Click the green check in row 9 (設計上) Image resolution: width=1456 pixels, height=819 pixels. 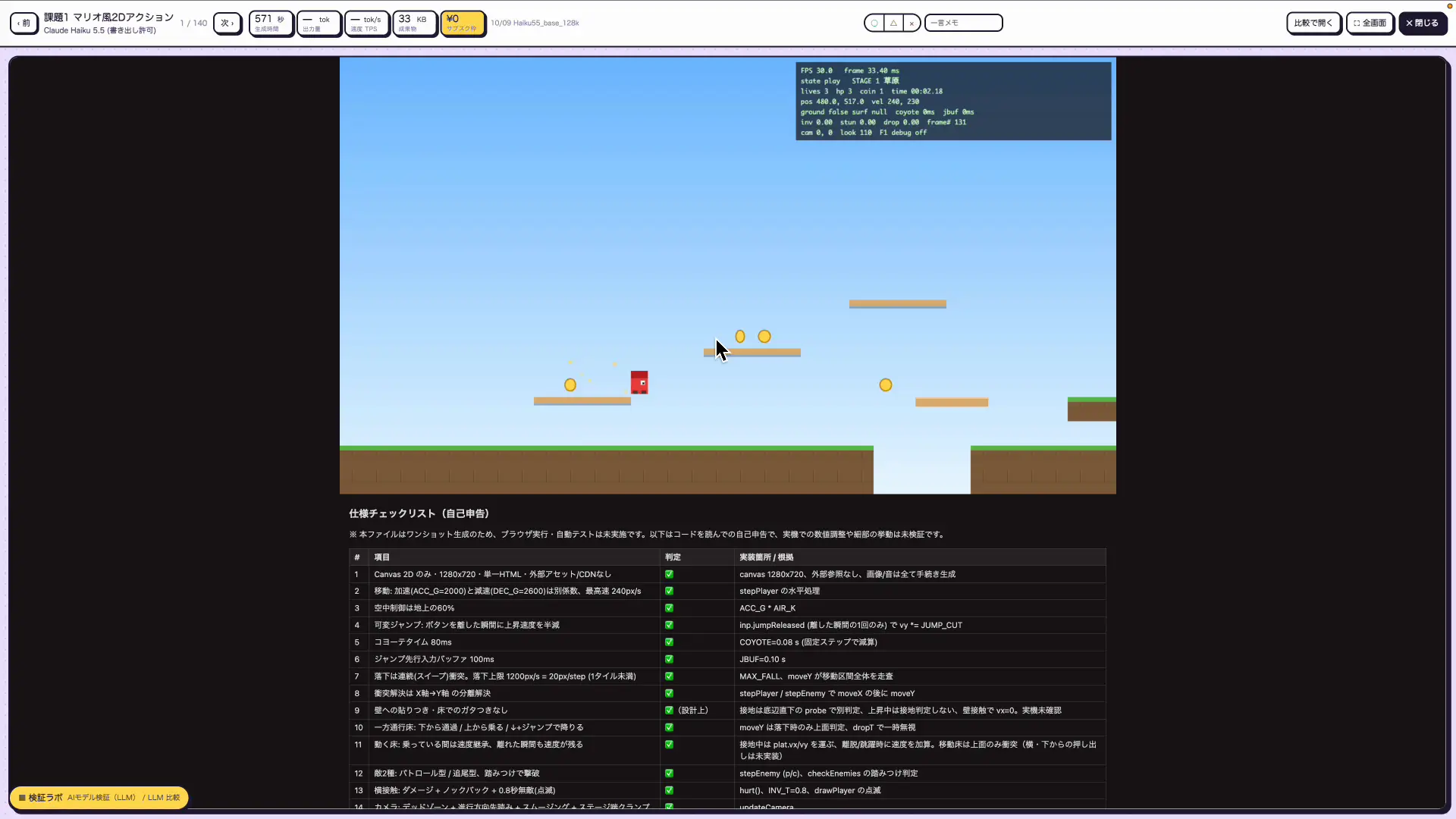(x=669, y=711)
